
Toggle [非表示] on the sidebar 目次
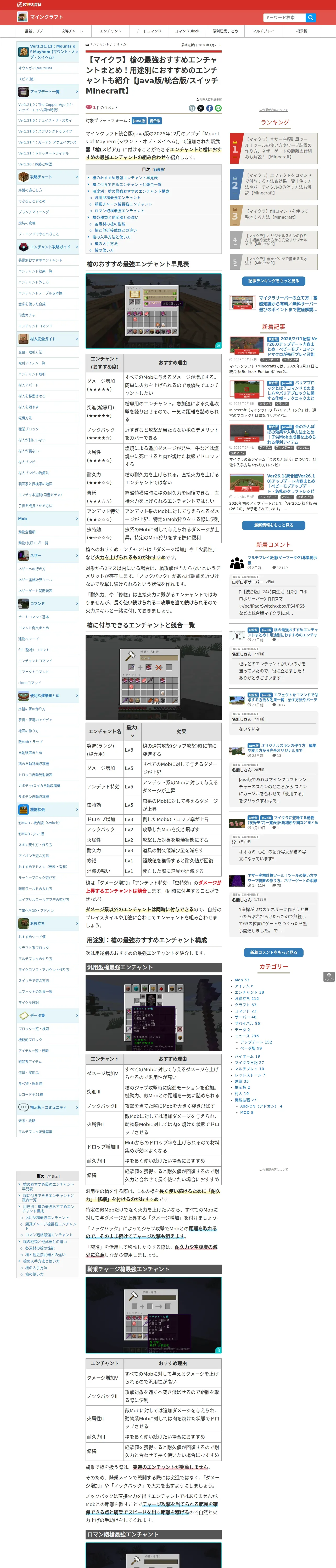tap(53, 1177)
